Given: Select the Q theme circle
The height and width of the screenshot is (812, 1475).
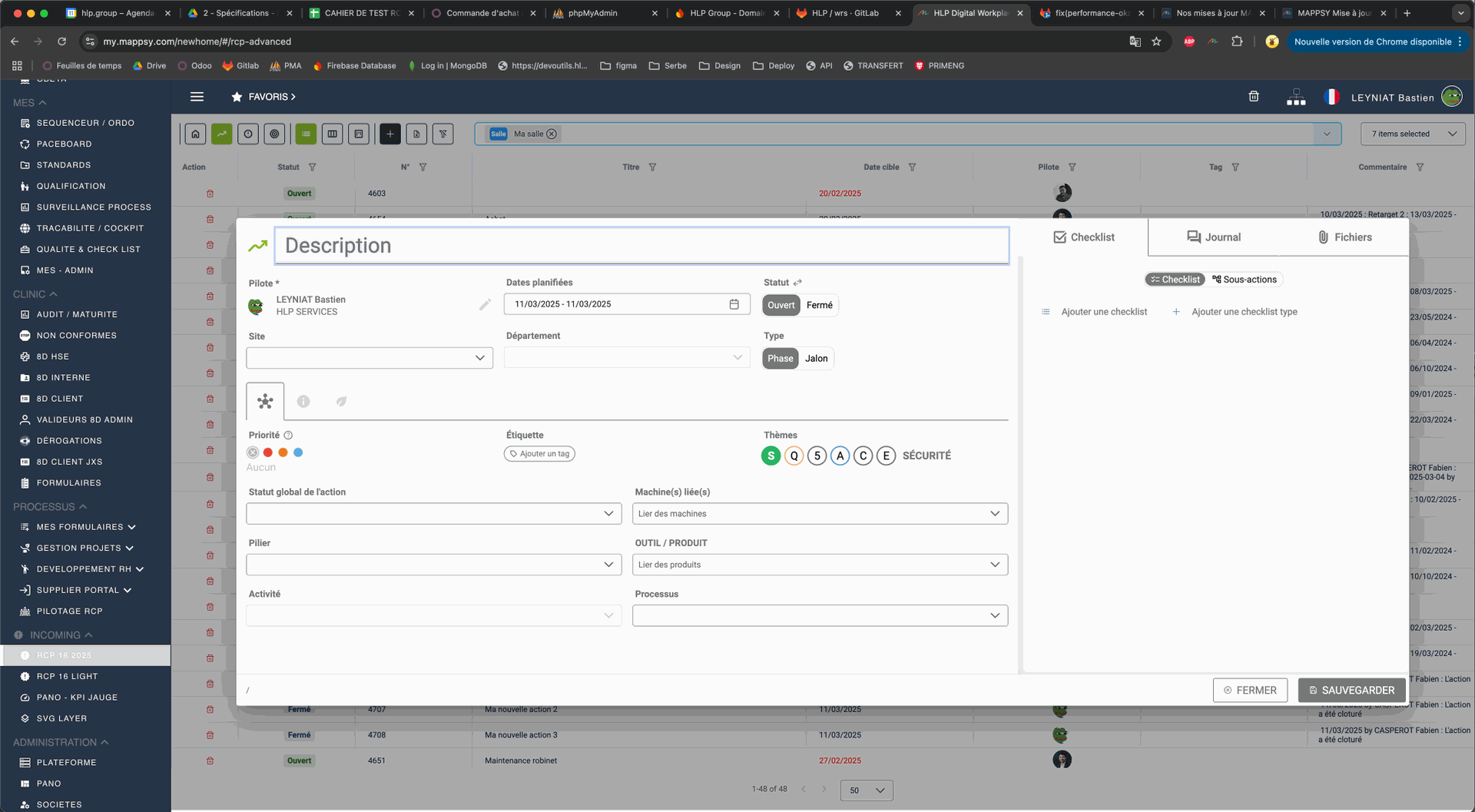Looking at the screenshot, I should coord(794,456).
